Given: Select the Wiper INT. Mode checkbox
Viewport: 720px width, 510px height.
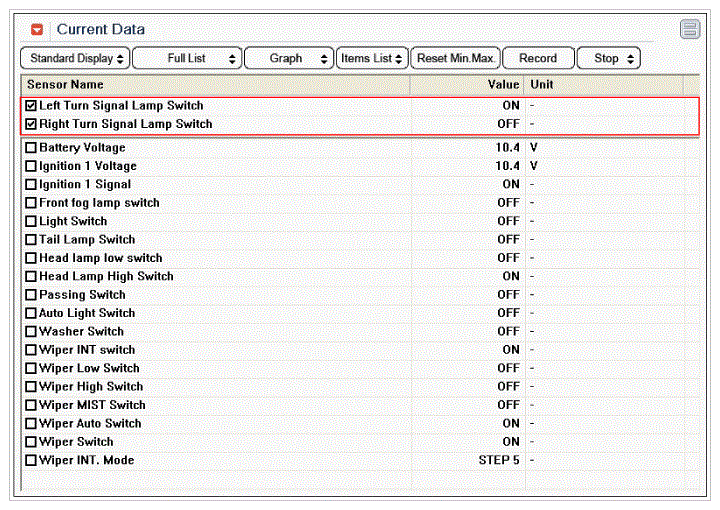Looking at the screenshot, I should pos(31,461).
